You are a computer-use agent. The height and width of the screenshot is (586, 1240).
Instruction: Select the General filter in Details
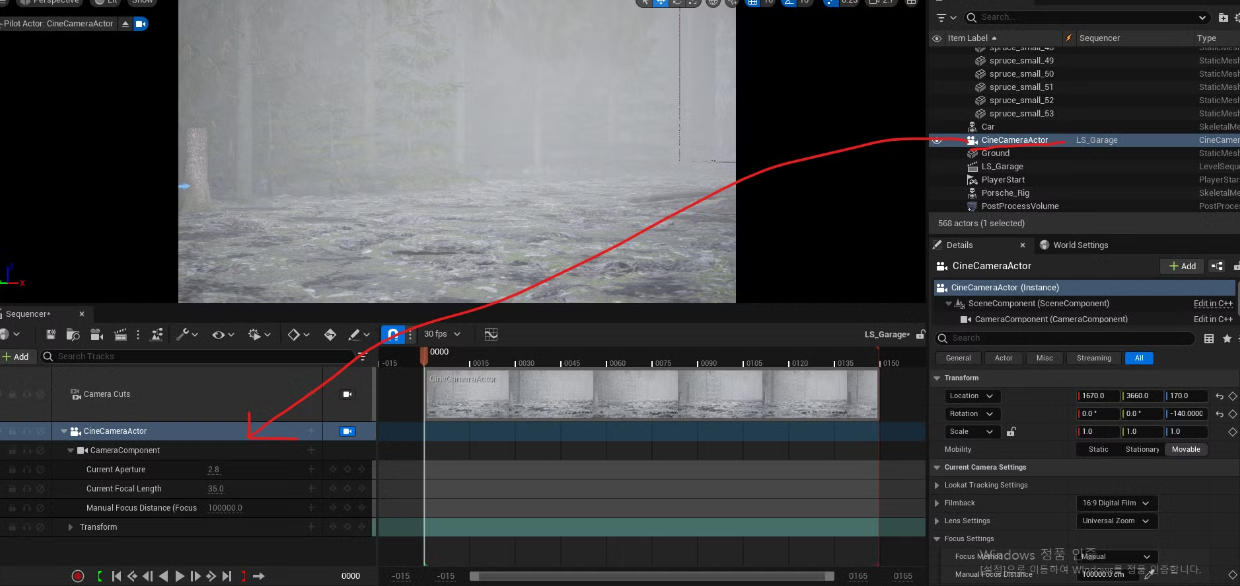coord(958,358)
